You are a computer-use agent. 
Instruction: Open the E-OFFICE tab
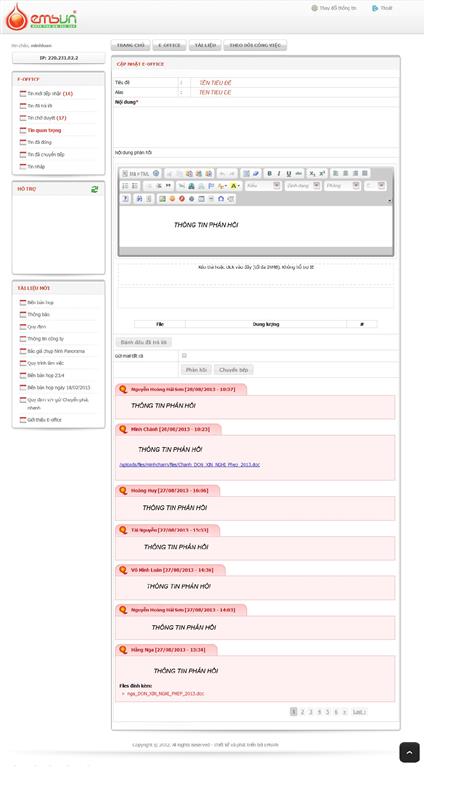click(169, 45)
